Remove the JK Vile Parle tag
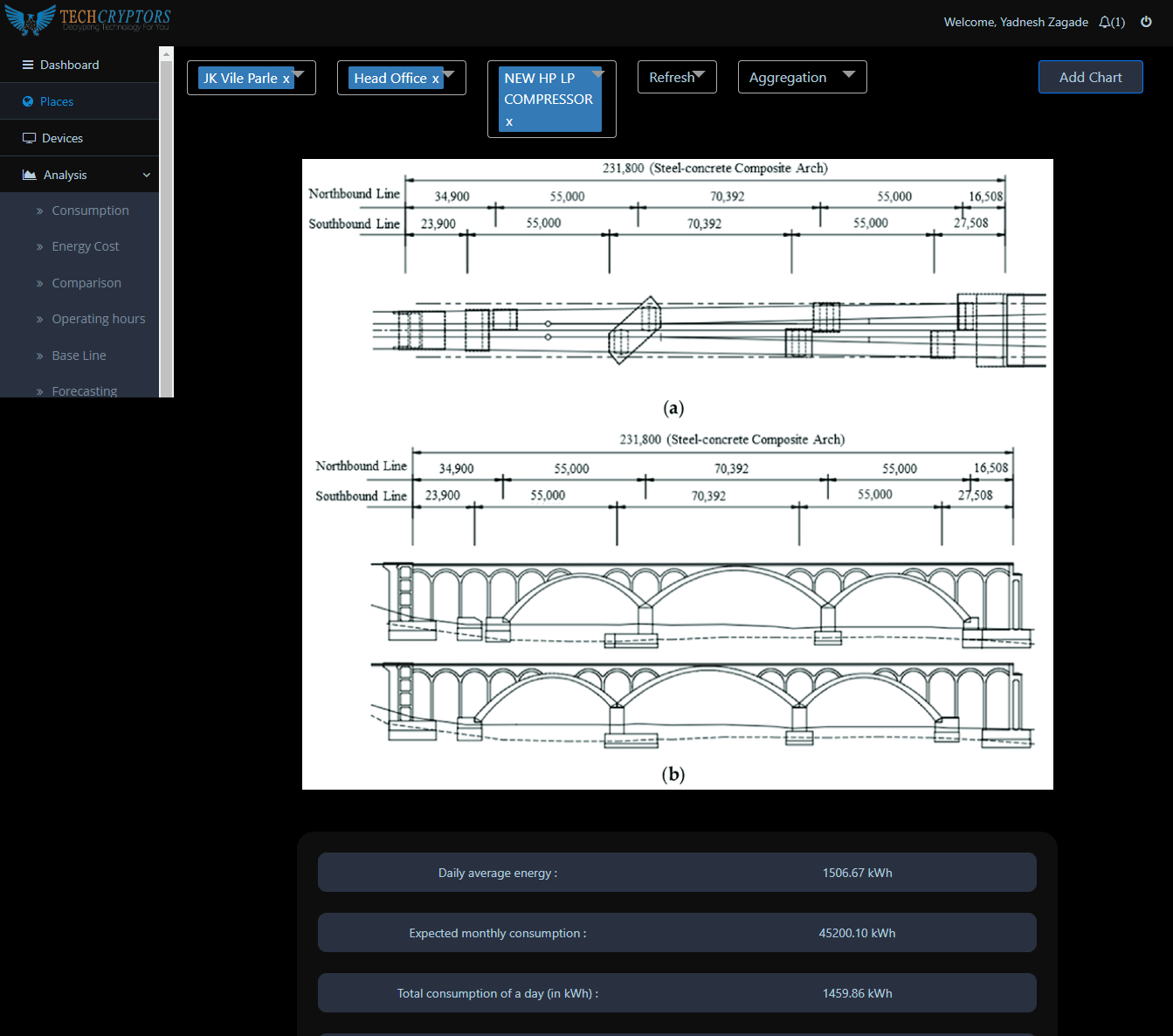This screenshot has width=1173, height=1036. coord(286,79)
